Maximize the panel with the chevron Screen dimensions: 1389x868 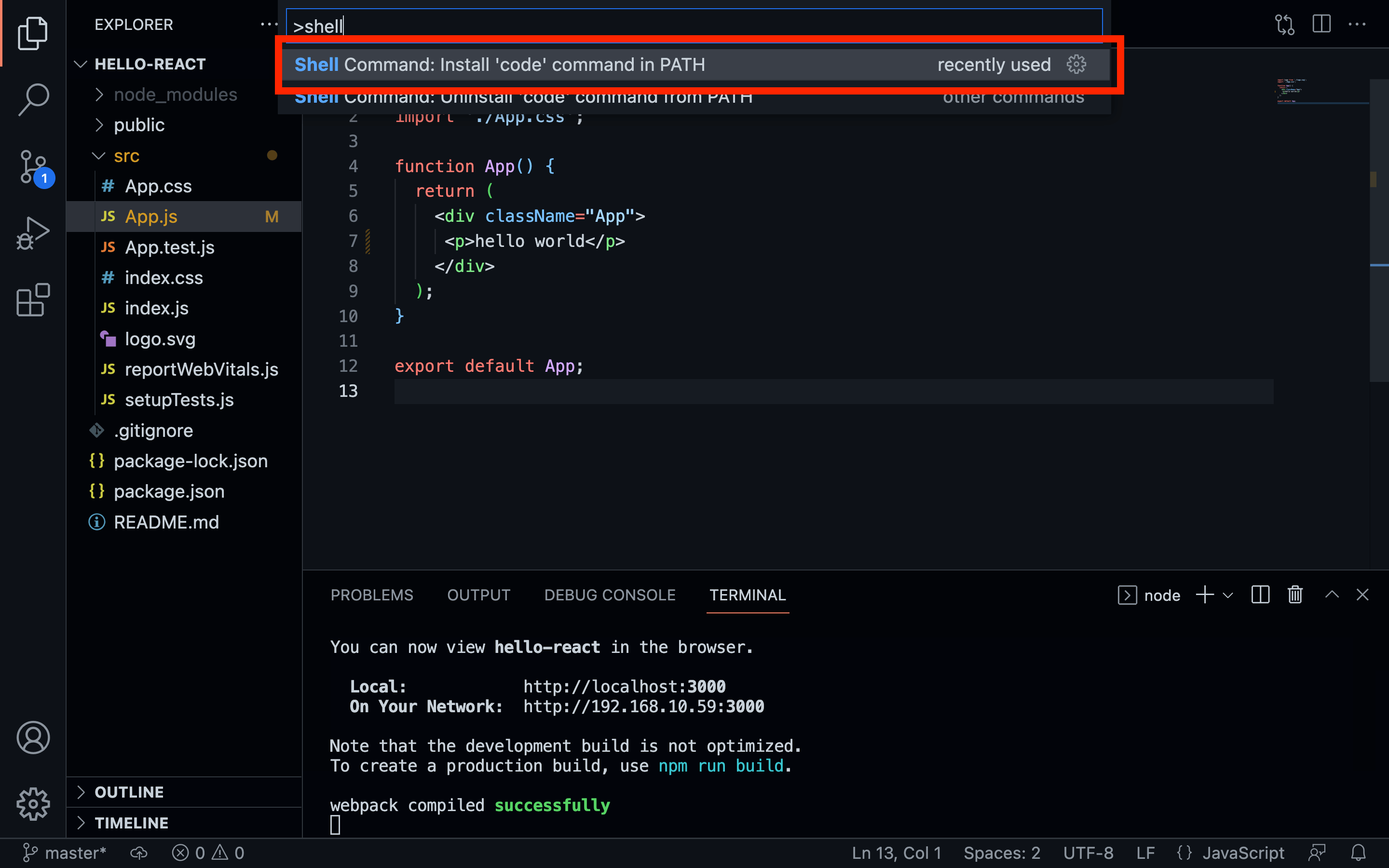click(1332, 595)
